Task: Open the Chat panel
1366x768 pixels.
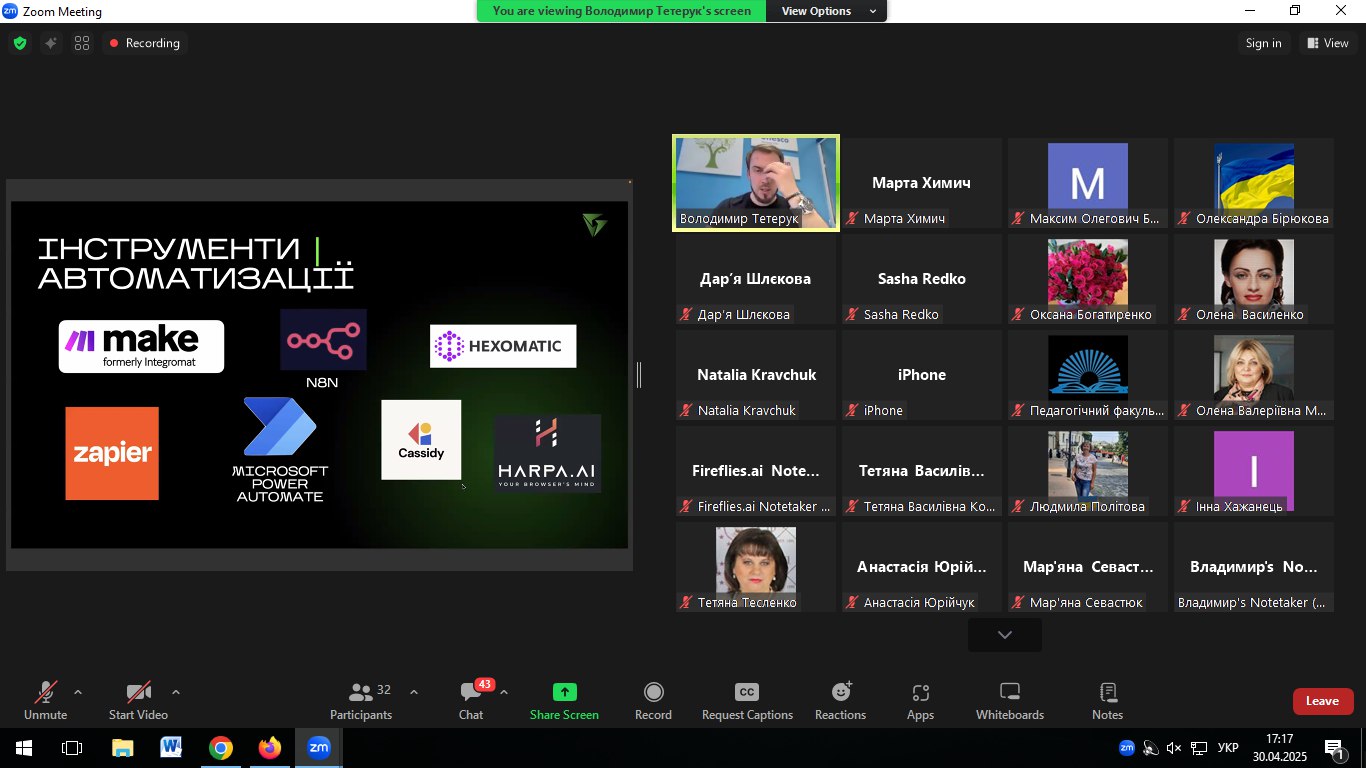Action: click(471, 700)
